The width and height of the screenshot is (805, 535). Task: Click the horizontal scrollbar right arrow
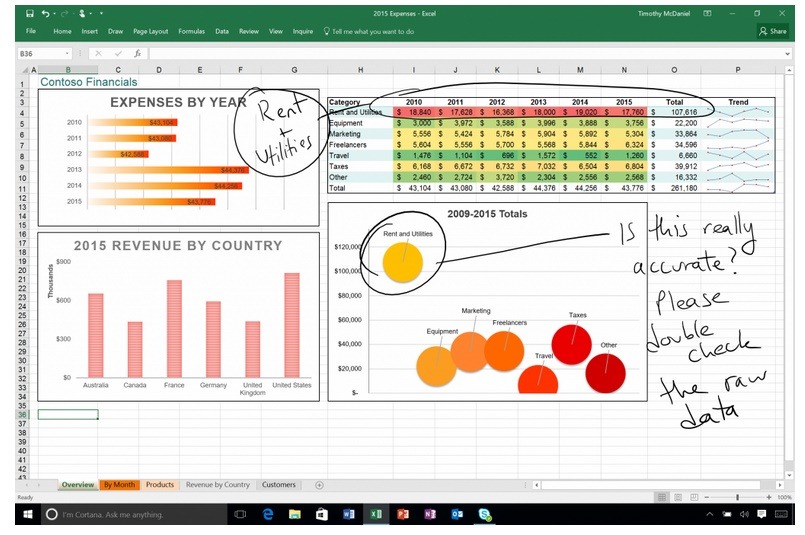coord(779,485)
